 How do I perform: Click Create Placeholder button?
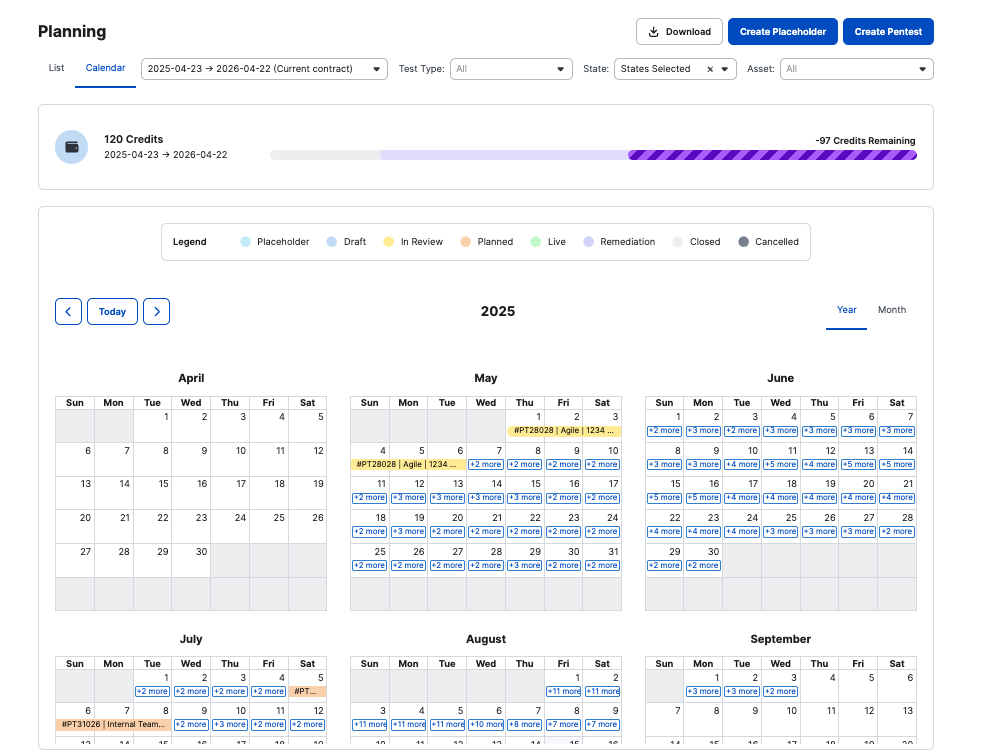pos(783,32)
